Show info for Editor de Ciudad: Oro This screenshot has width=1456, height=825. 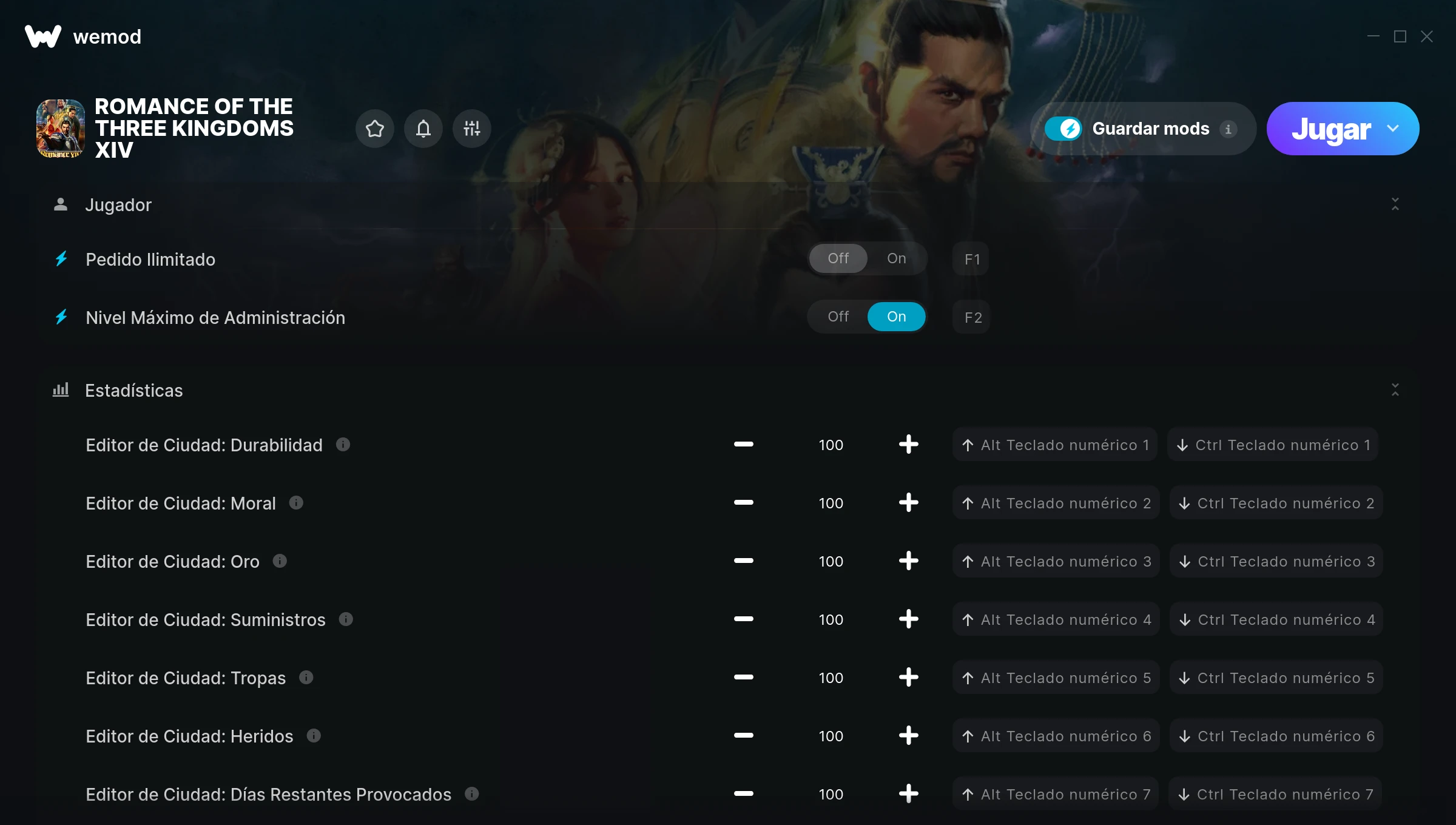point(280,561)
